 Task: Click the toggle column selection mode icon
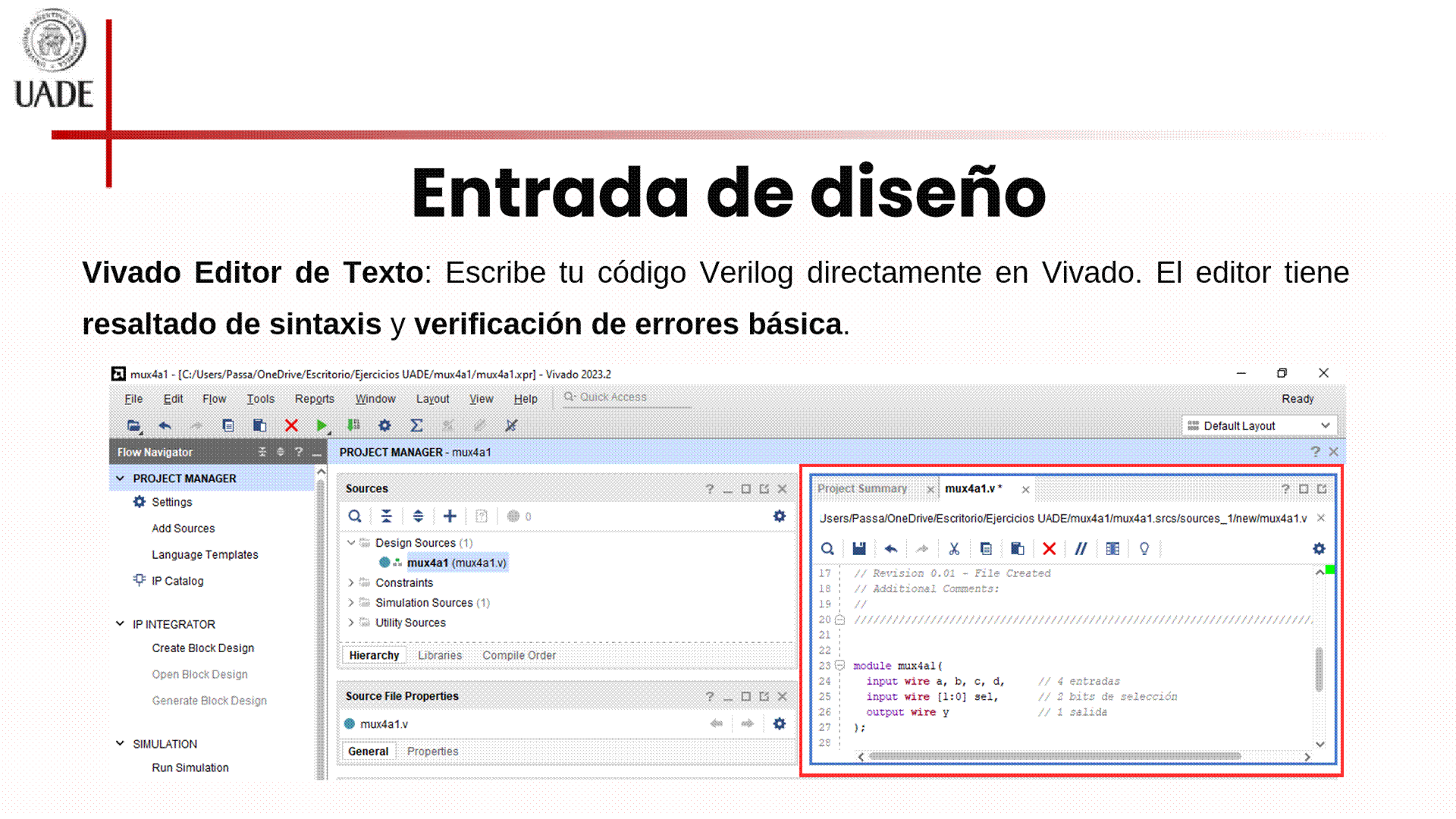(1112, 548)
